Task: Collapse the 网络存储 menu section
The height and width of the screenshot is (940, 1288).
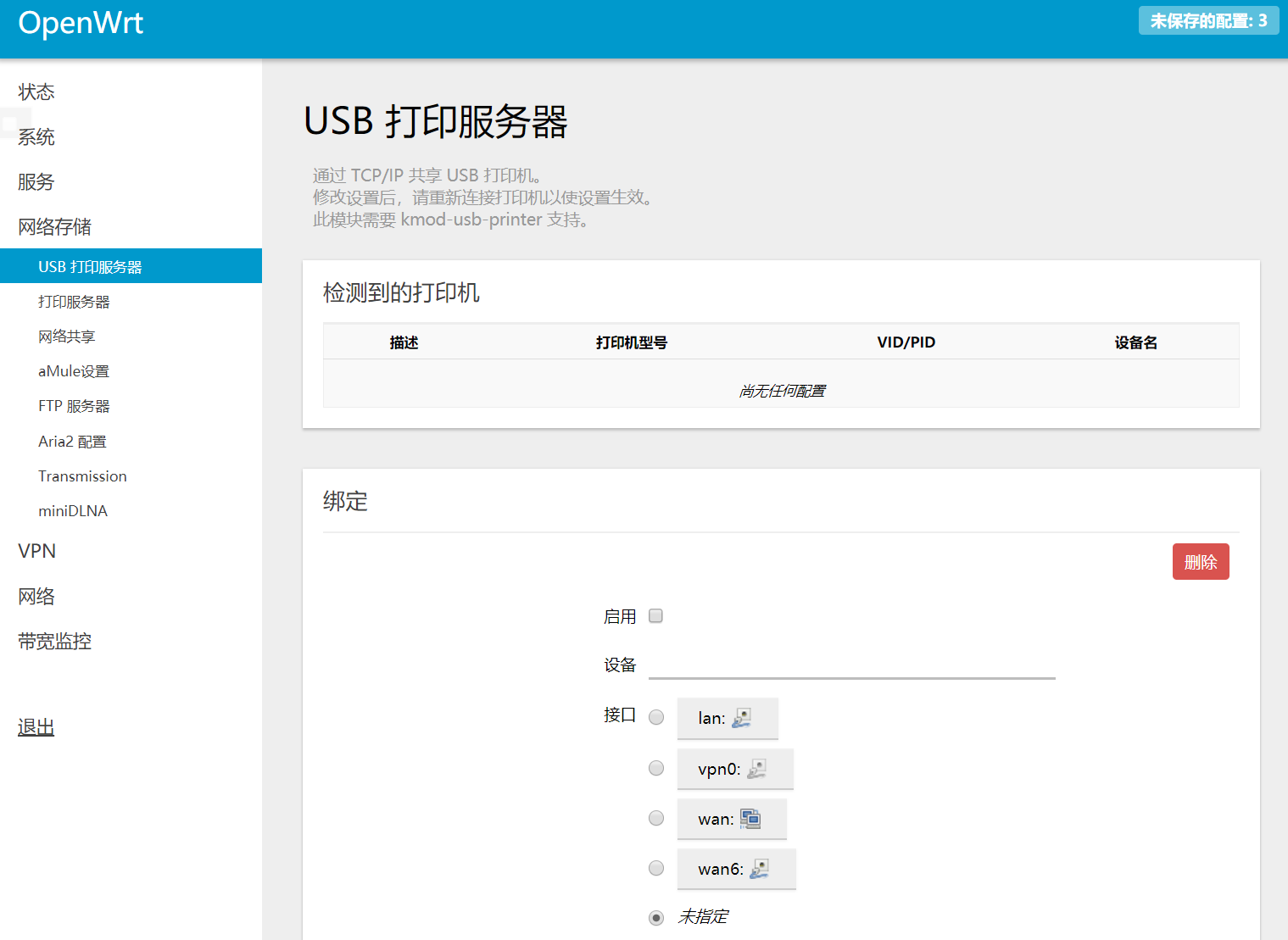Action: (x=55, y=226)
